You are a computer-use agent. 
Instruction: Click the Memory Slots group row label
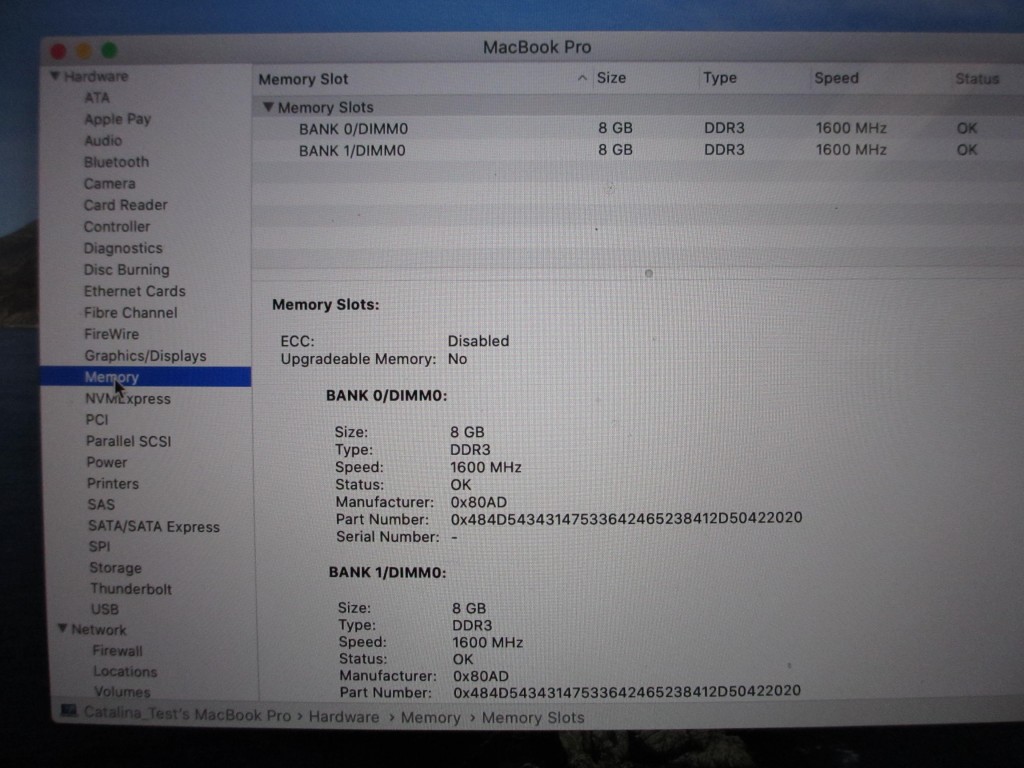(x=325, y=107)
